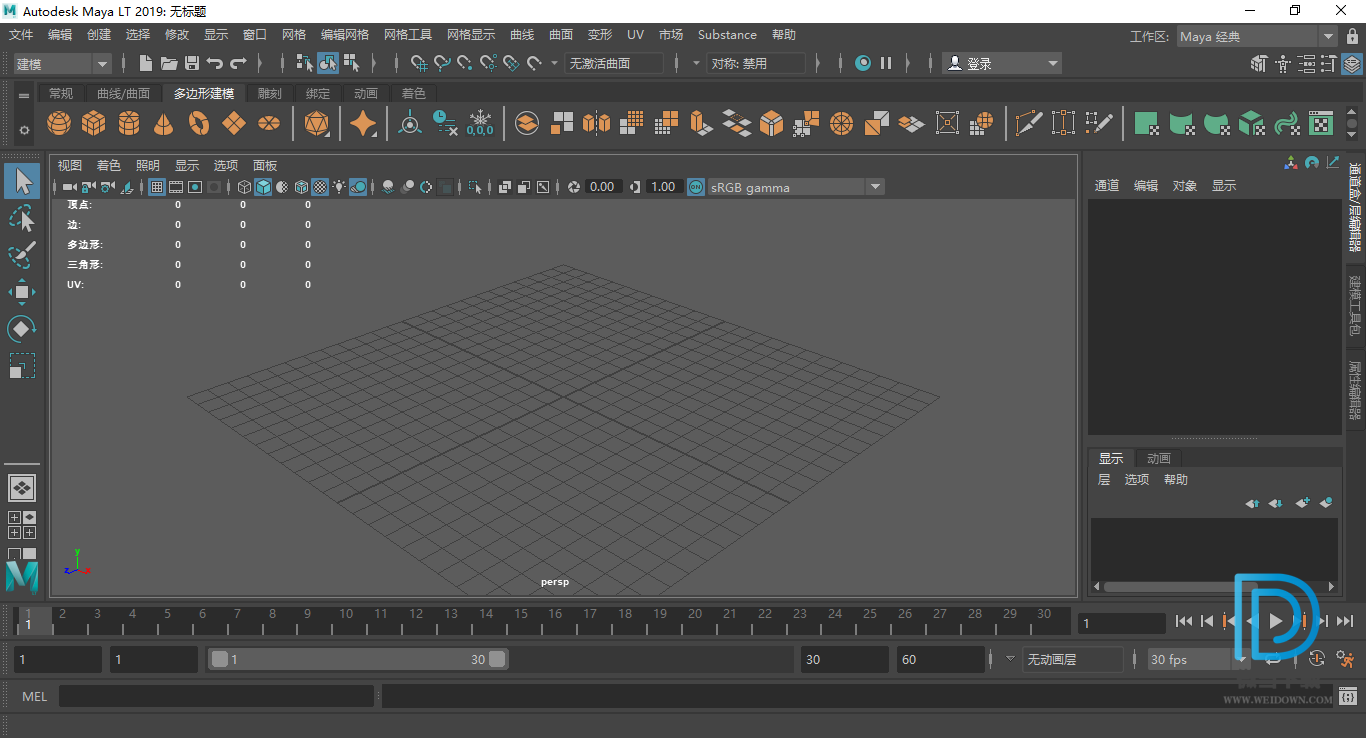
Task: Click the mirror geometry shelf icon
Action: click(596, 123)
